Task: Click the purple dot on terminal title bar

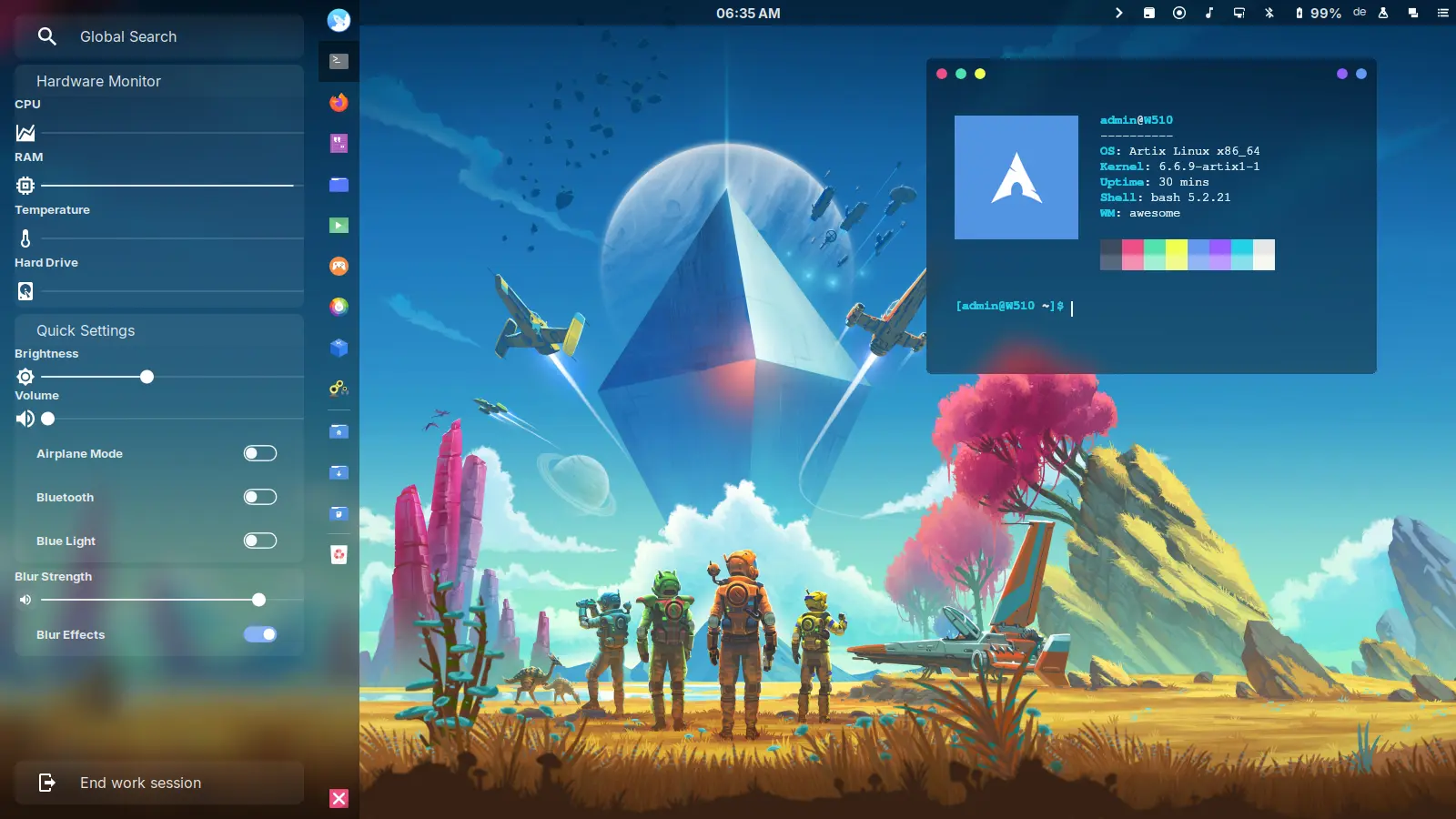Action: [x=1342, y=74]
